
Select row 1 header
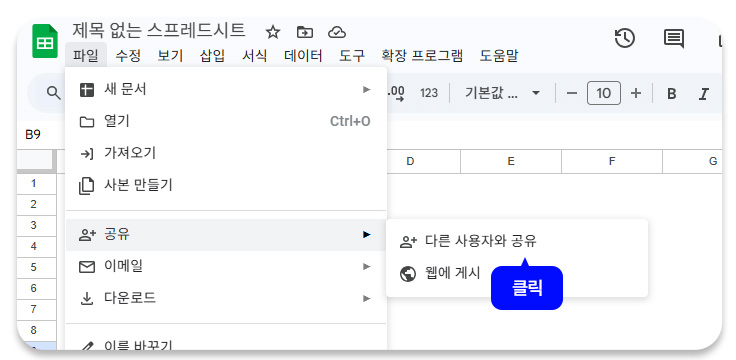click(37, 184)
